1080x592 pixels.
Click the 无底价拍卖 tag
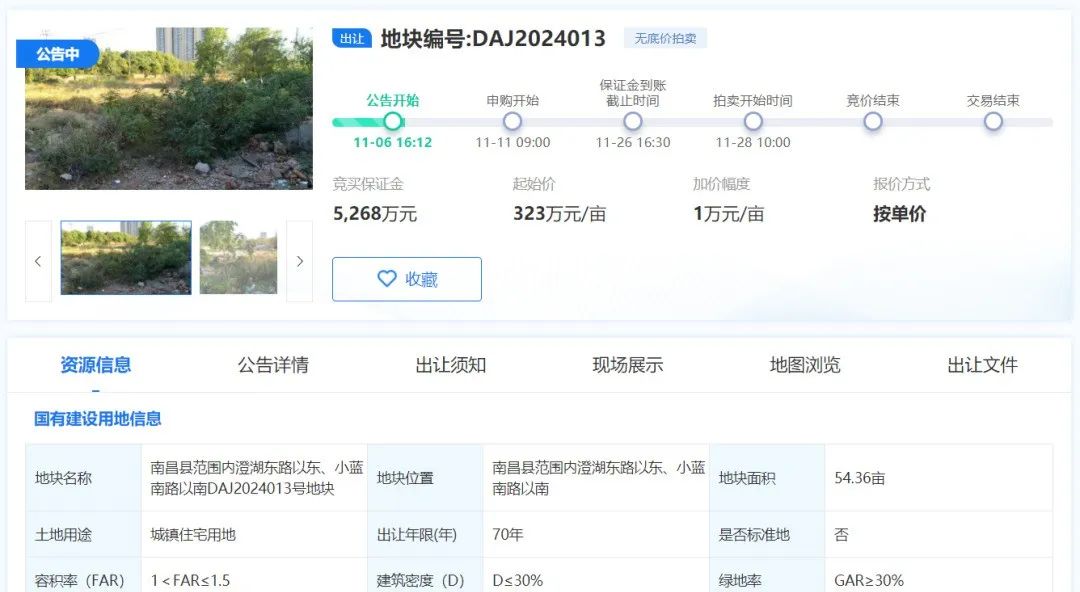click(x=665, y=38)
